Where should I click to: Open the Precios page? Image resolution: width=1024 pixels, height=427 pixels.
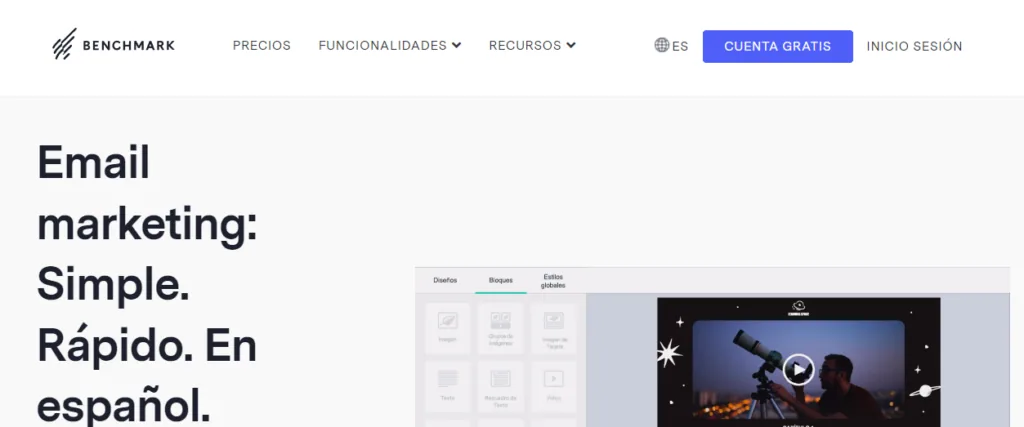pyautogui.click(x=262, y=46)
